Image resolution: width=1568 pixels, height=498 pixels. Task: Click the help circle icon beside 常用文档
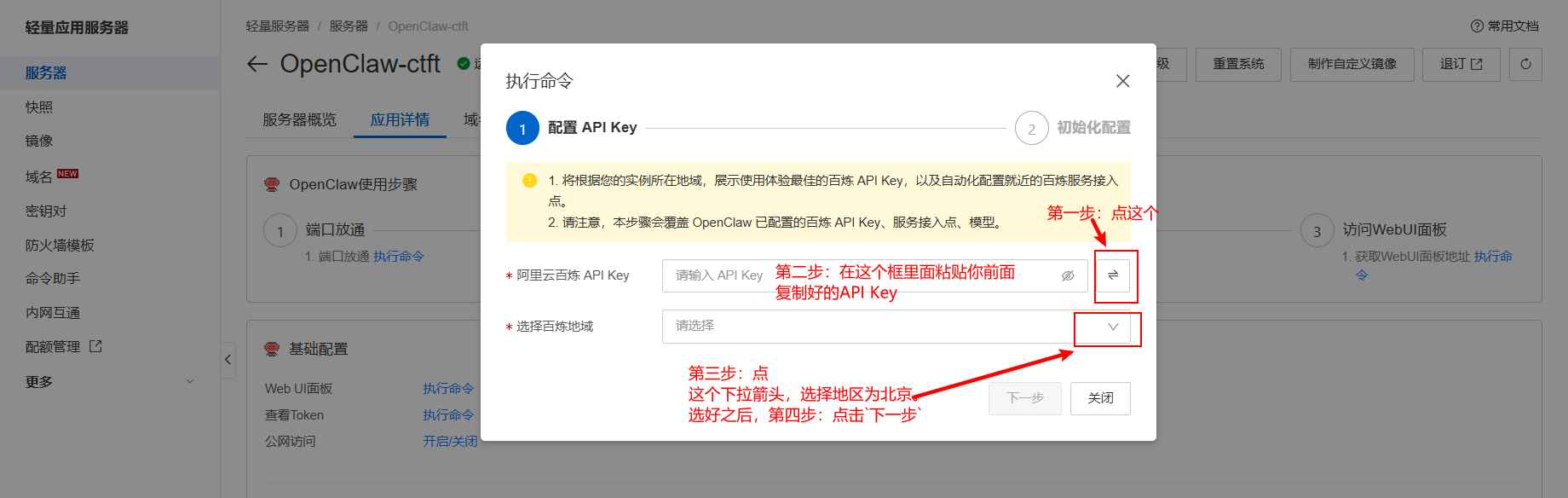point(1477,26)
